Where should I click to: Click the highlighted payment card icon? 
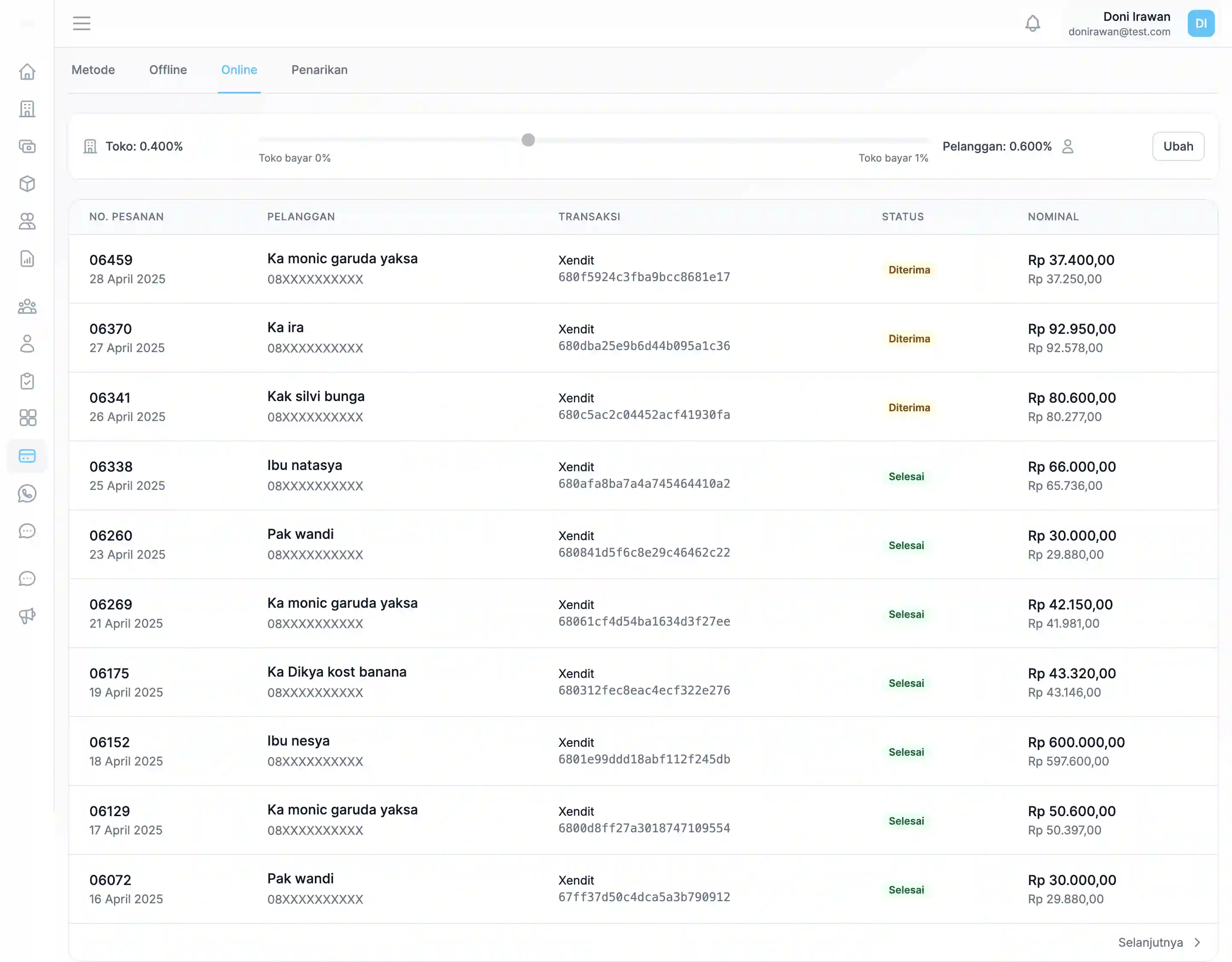click(27, 455)
